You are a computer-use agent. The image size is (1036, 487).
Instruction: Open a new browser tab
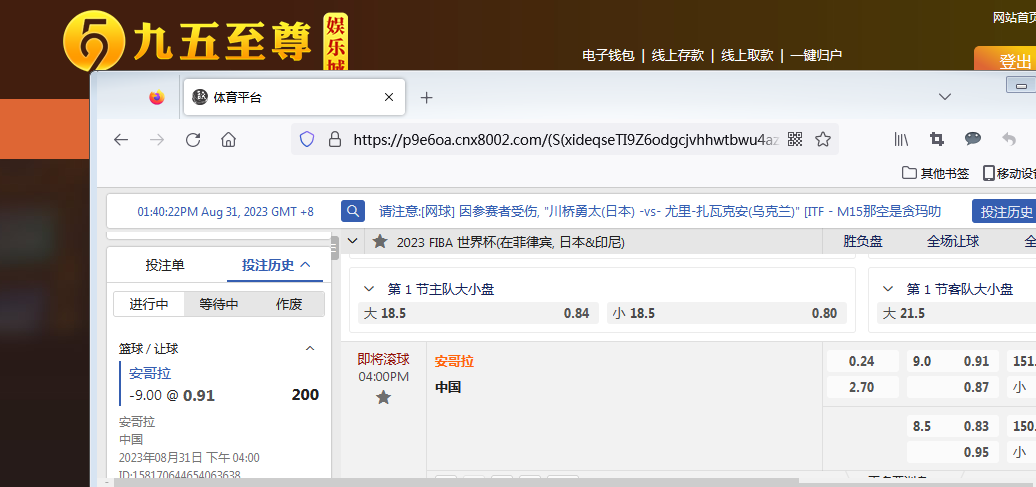[x=426, y=98]
